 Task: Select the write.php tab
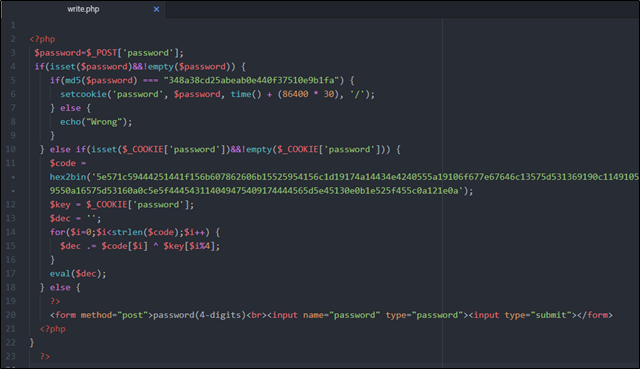83,9
